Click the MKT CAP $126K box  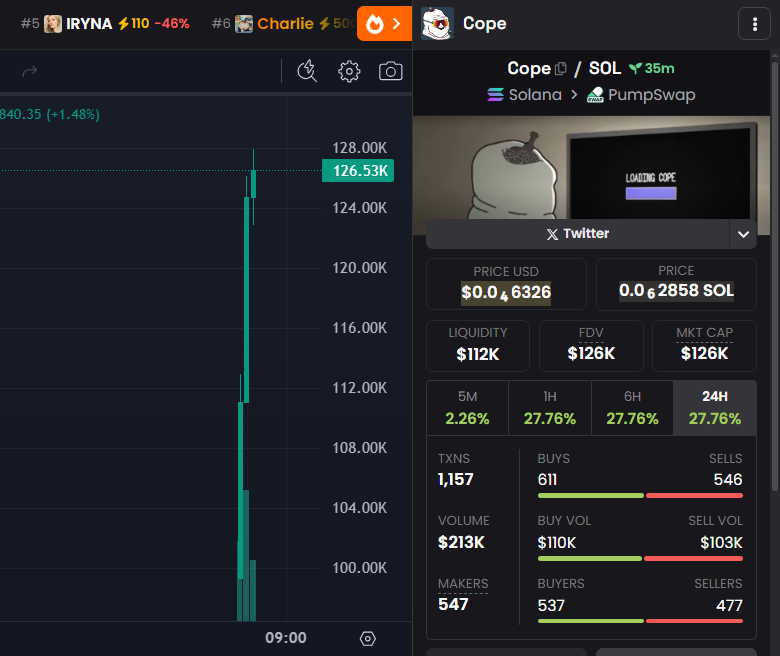point(704,346)
